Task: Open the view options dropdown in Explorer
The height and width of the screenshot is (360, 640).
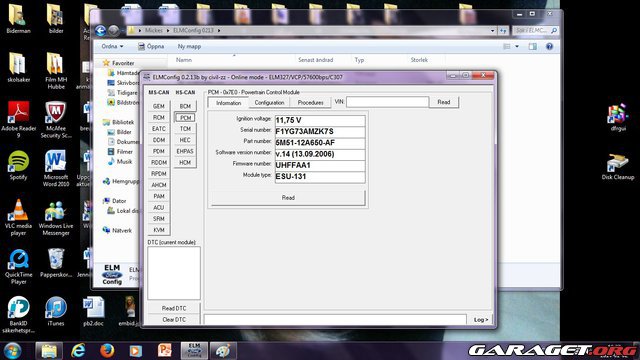Action: (517, 47)
